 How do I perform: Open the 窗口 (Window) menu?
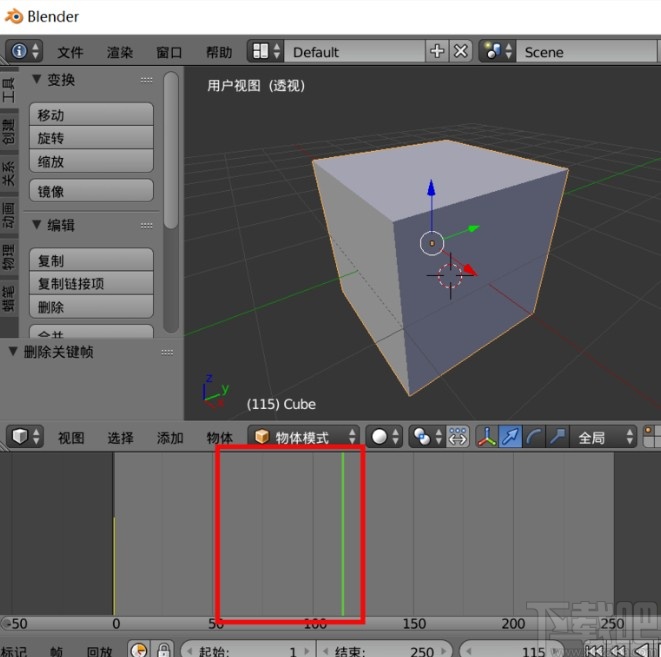(169, 52)
